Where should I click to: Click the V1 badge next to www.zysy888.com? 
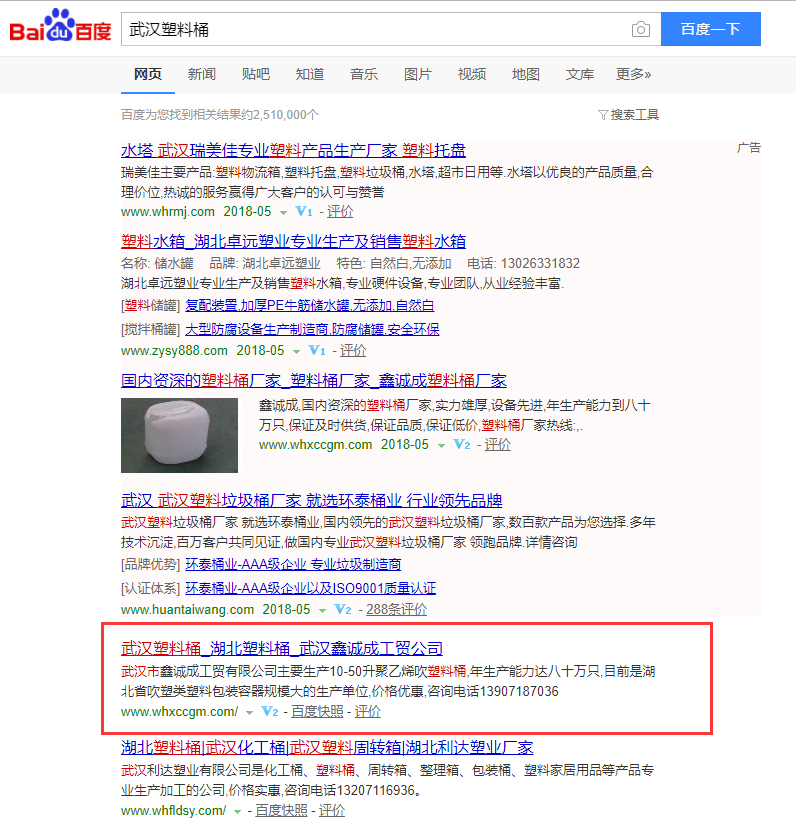pyautogui.click(x=317, y=350)
